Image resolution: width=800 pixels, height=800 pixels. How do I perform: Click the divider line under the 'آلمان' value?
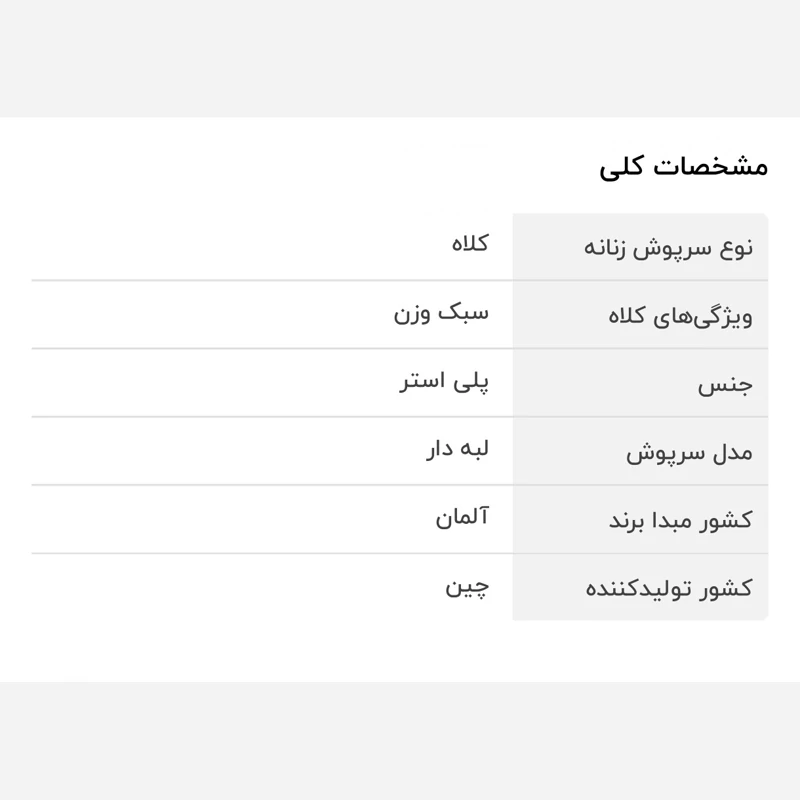(270, 553)
